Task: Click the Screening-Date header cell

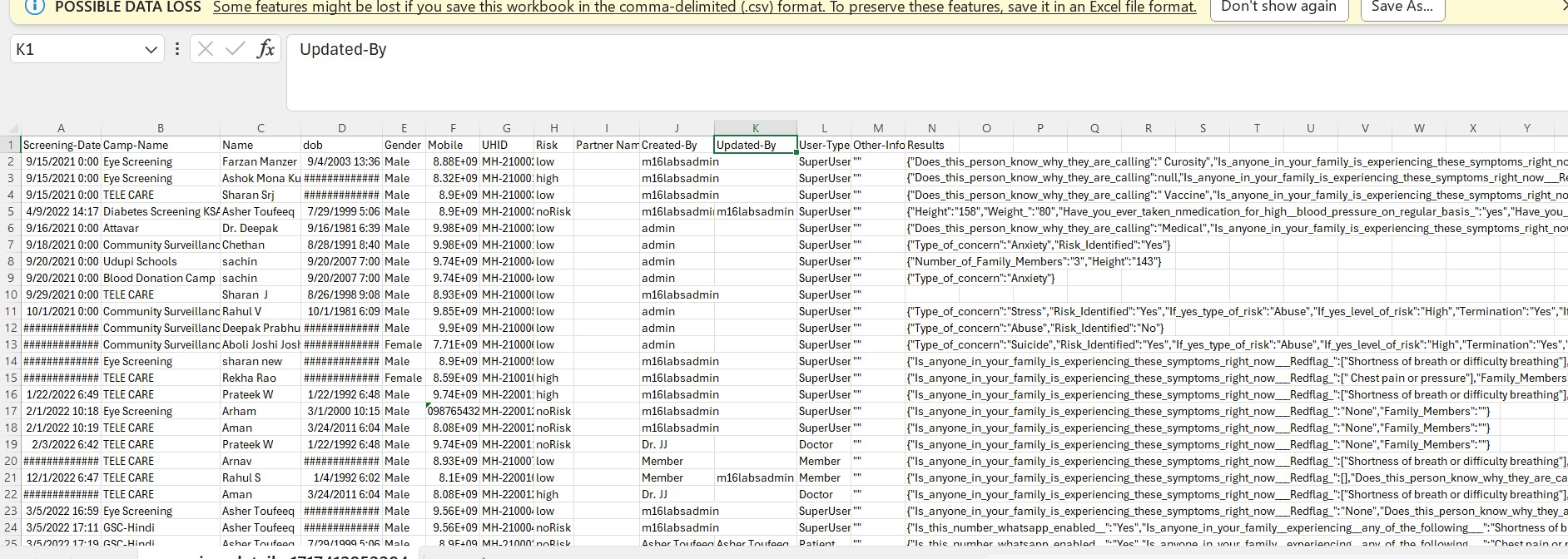Action: [61, 145]
